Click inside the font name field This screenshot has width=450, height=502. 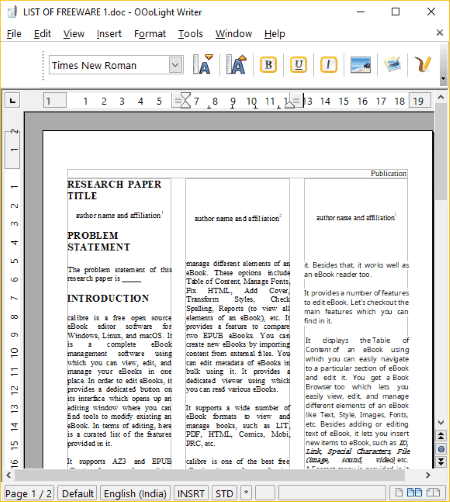[109, 65]
